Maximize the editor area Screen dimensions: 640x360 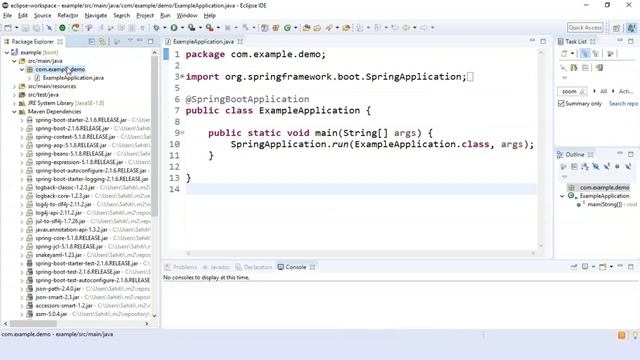click(x=543, y=41)
